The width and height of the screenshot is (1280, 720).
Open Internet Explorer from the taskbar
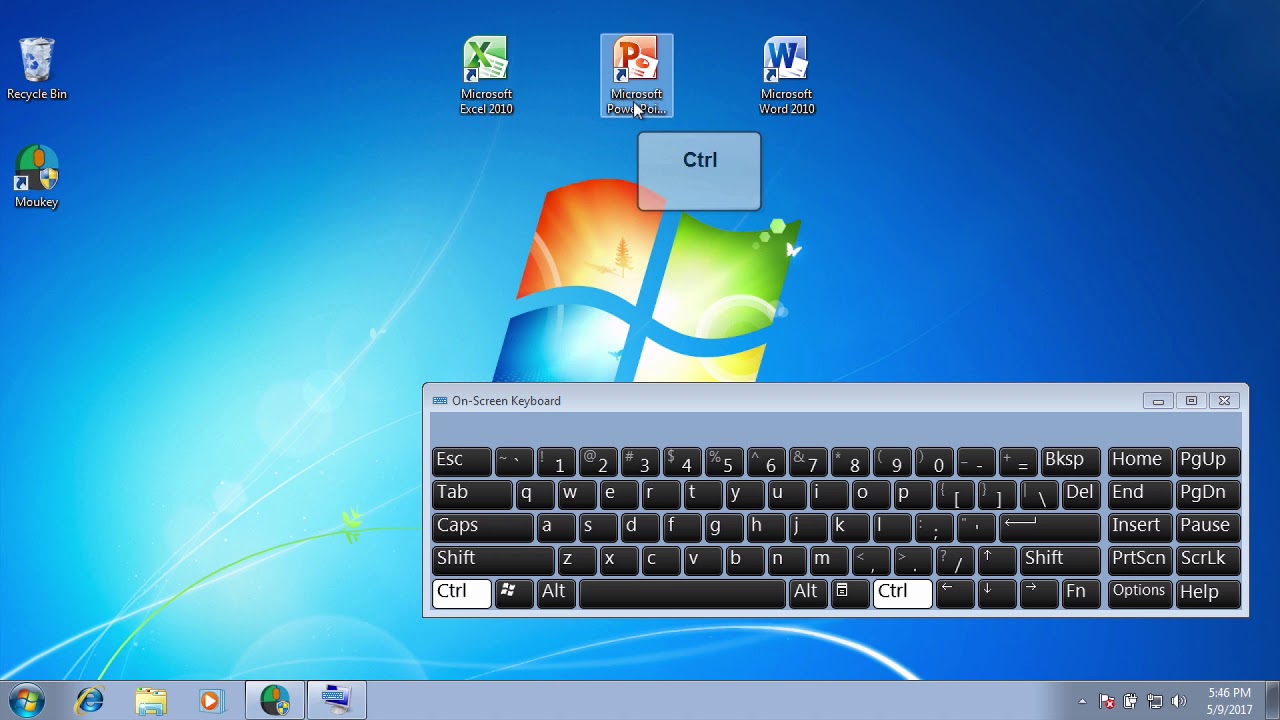tap(89, 699)
